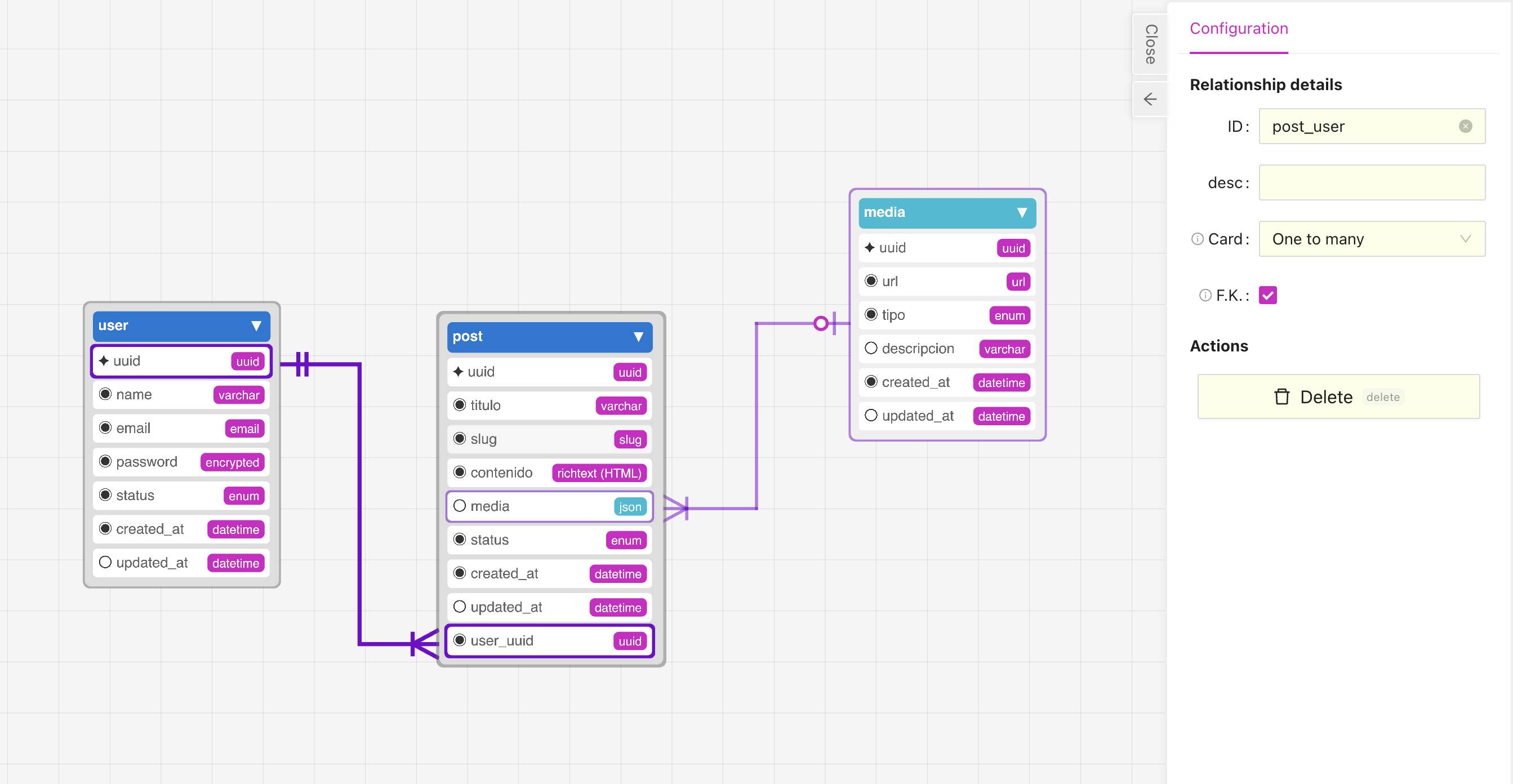Click into the desc input field

[x=1372, y=182]
